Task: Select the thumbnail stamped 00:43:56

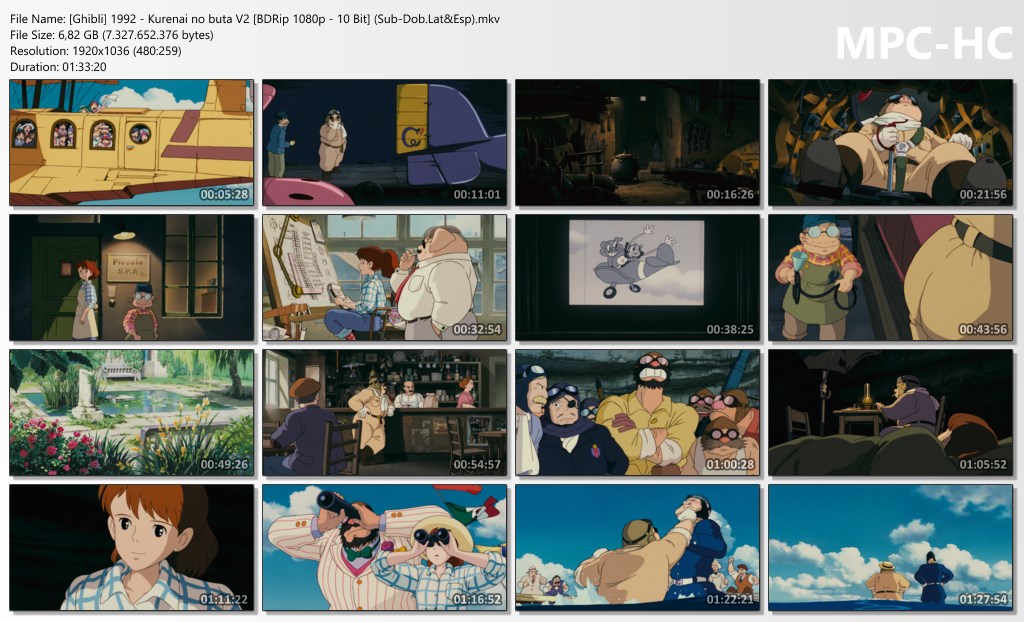Action: 890,278
